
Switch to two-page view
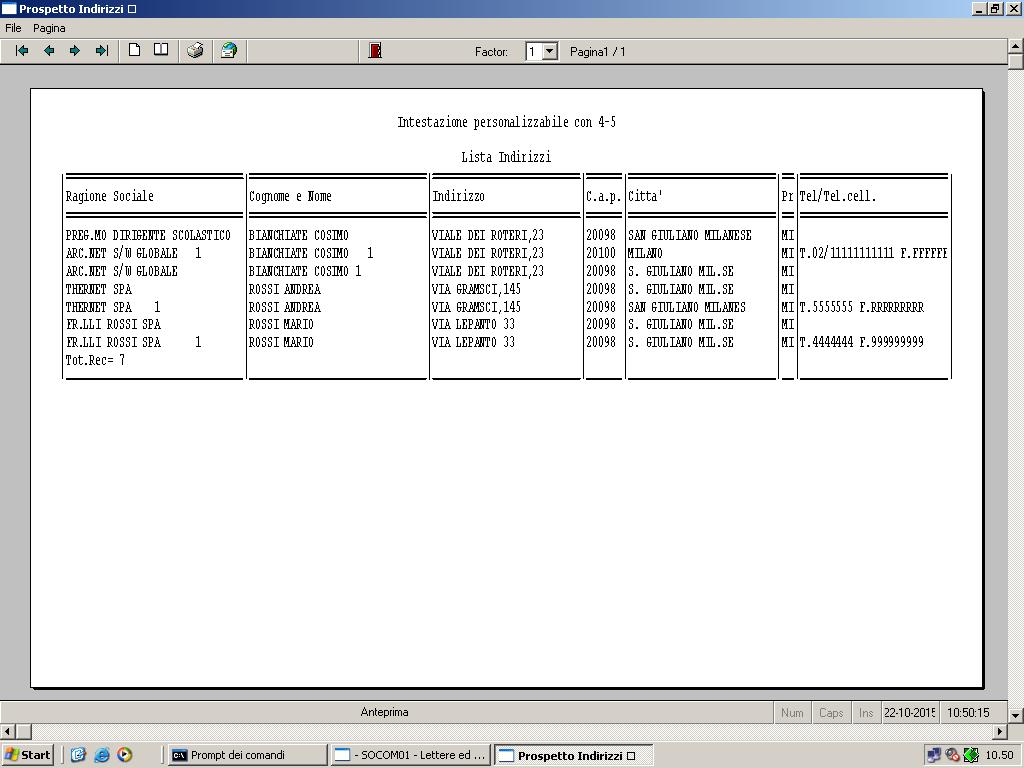click(161, 50)
